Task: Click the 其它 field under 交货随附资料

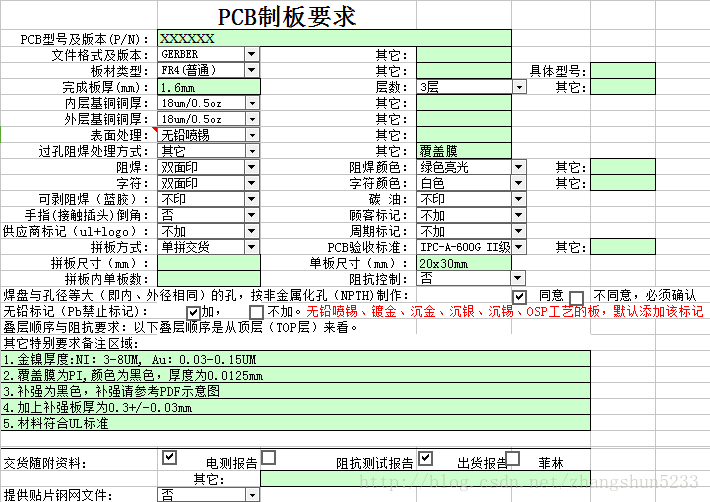Action: point(426,479)
